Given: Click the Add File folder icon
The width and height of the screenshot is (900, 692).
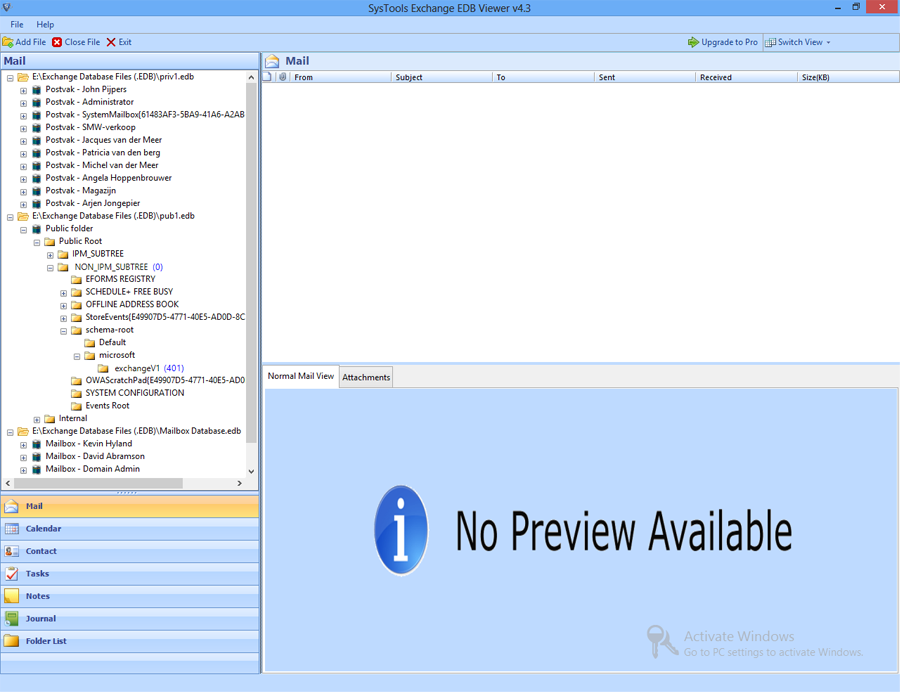Looking at the screenshot, I should pos(8,42).
